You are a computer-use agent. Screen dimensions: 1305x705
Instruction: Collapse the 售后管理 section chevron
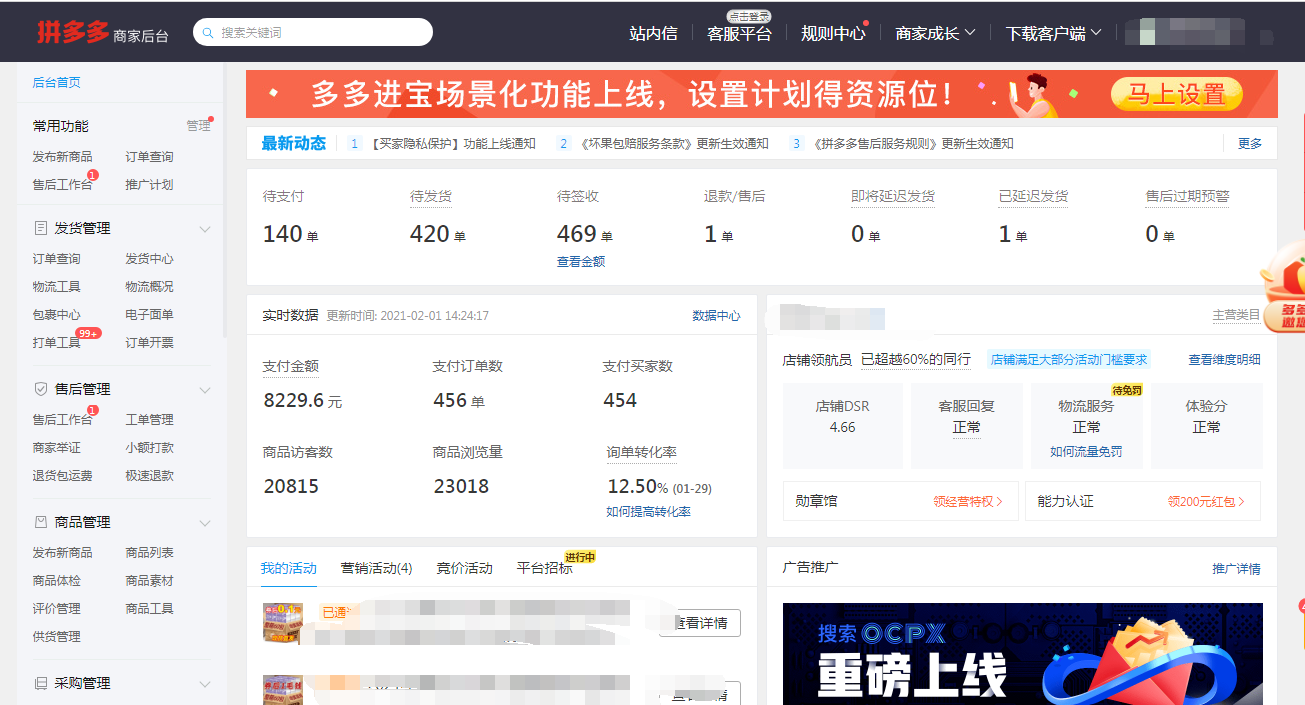point(205,390)
